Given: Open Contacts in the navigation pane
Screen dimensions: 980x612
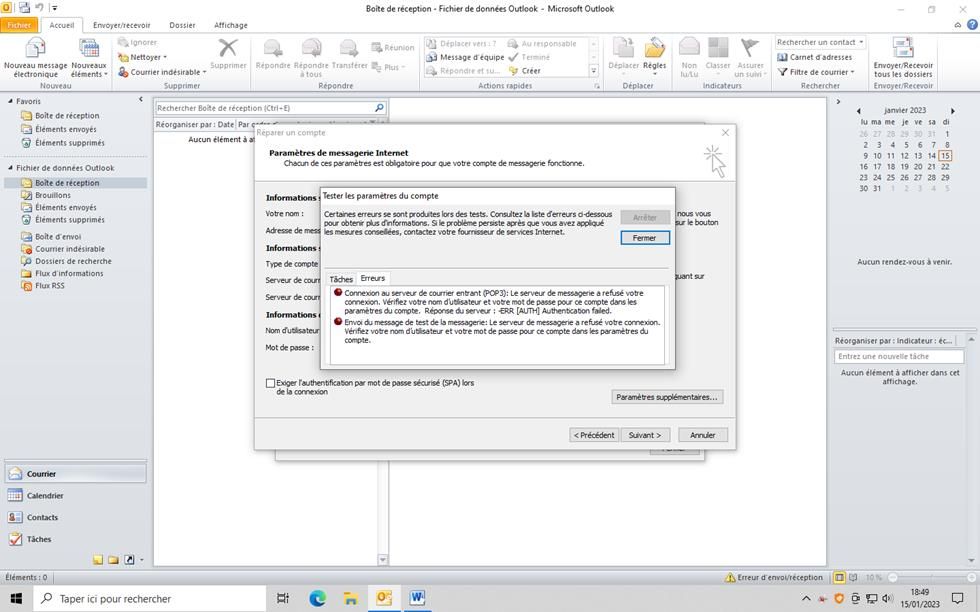Looking at the screenshot, I should pos(42,518).
